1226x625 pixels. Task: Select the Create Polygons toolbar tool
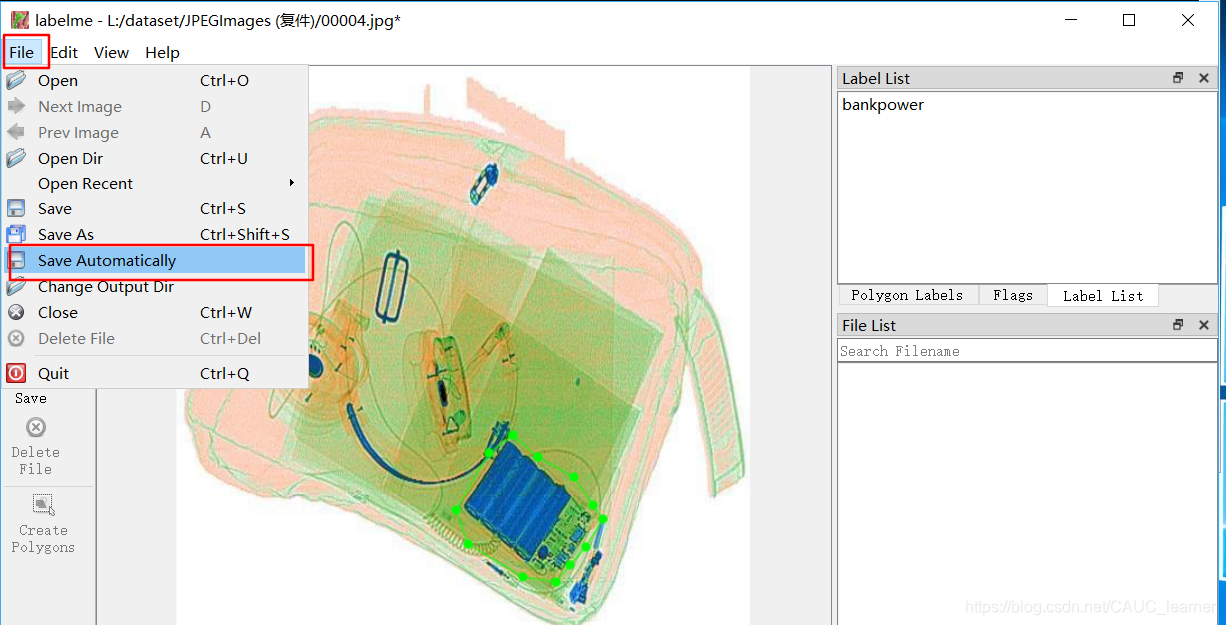tap(43, 524)
